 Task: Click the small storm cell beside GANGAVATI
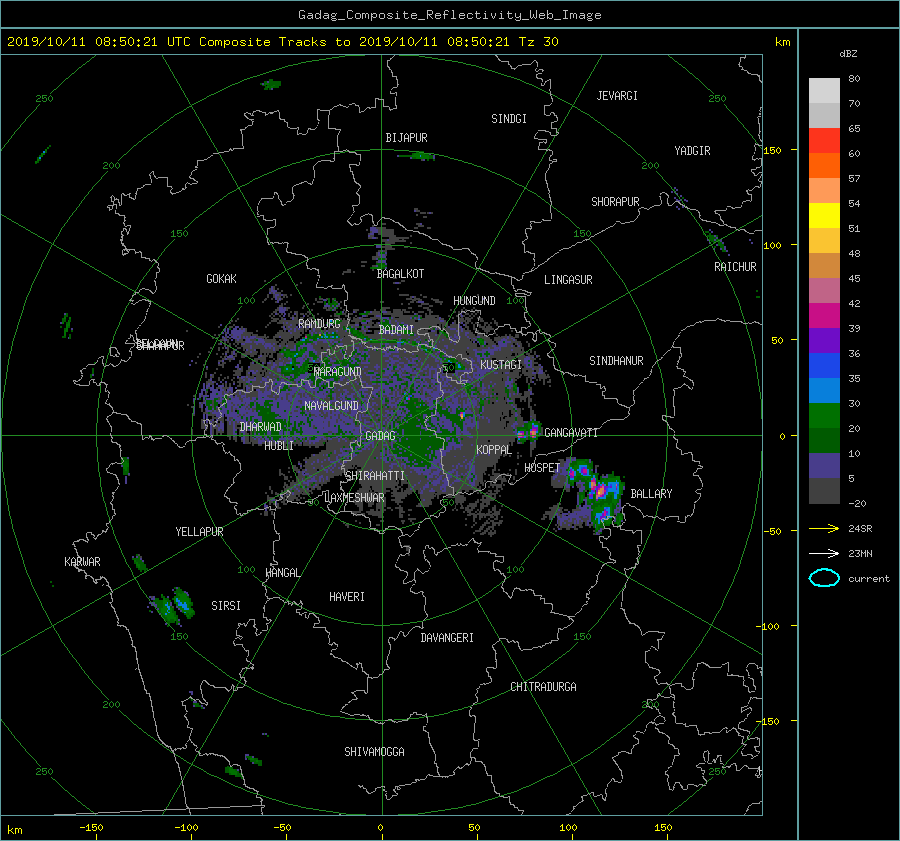tap(529, 431)
